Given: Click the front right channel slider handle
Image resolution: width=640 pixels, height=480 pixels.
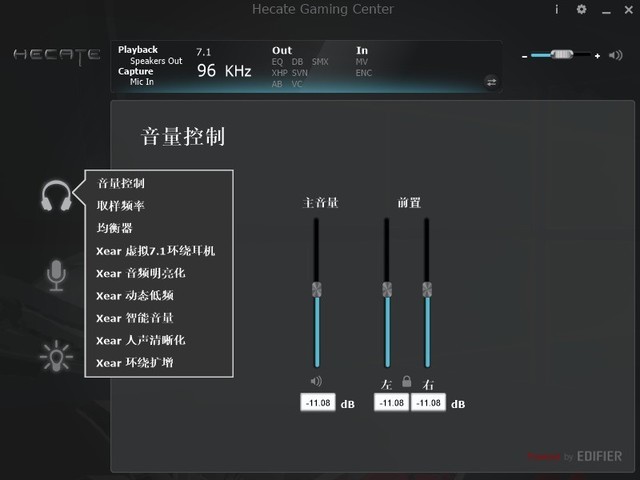Looking at the screenshot, I should point(427,290).
